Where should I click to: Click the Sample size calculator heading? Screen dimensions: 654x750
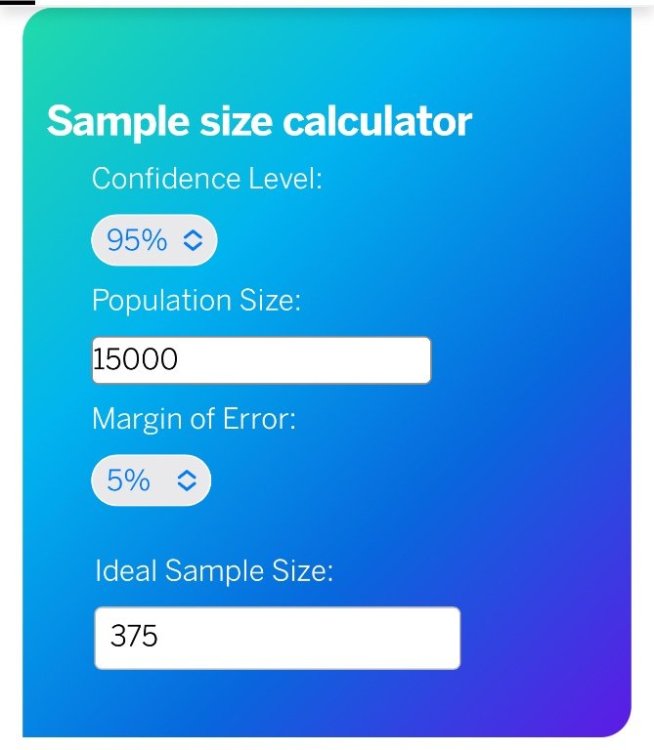coord(259,122)
